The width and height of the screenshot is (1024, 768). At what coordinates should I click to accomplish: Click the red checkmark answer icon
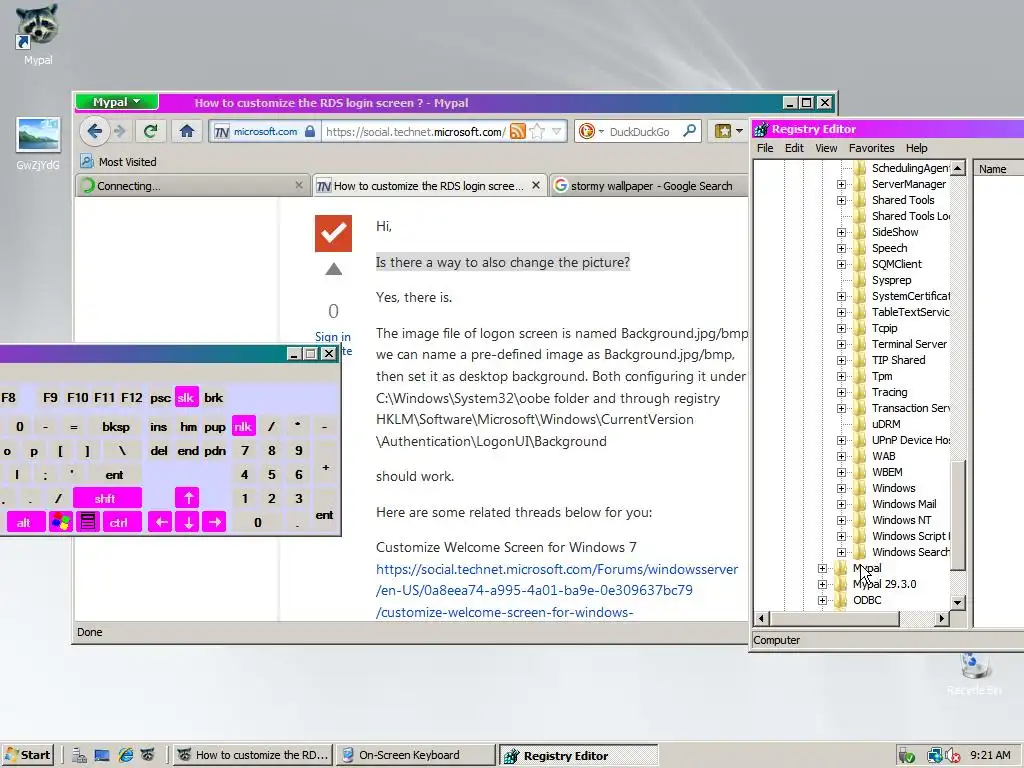tap(333, 233)
